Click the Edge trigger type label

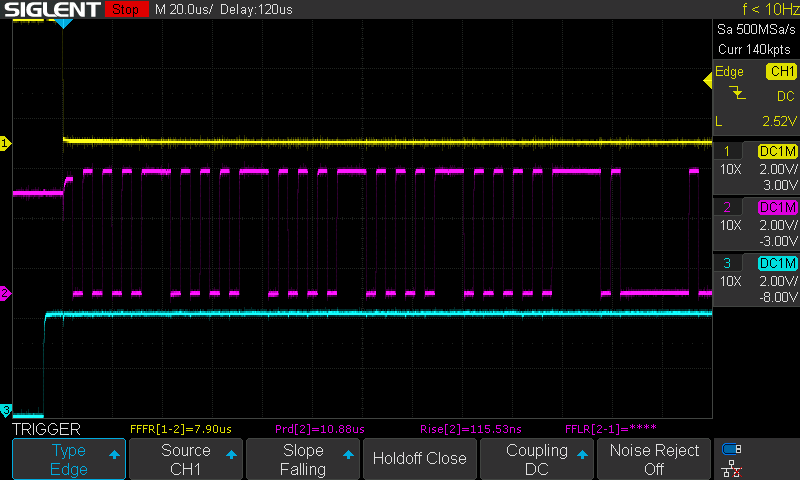tap(729, 72)
